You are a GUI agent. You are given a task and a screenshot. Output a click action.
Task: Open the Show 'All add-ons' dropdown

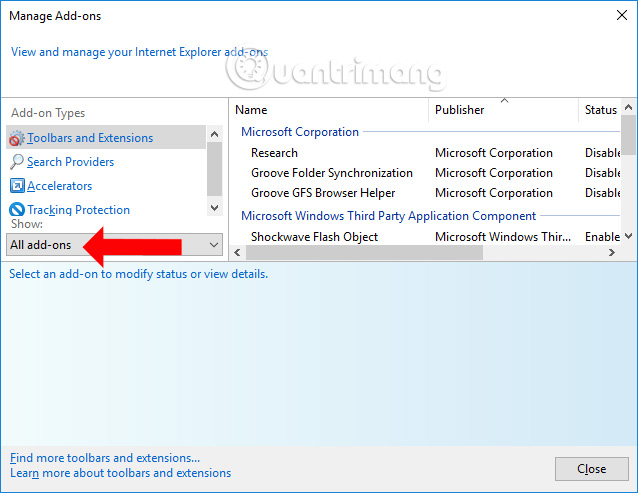[114, 244]
